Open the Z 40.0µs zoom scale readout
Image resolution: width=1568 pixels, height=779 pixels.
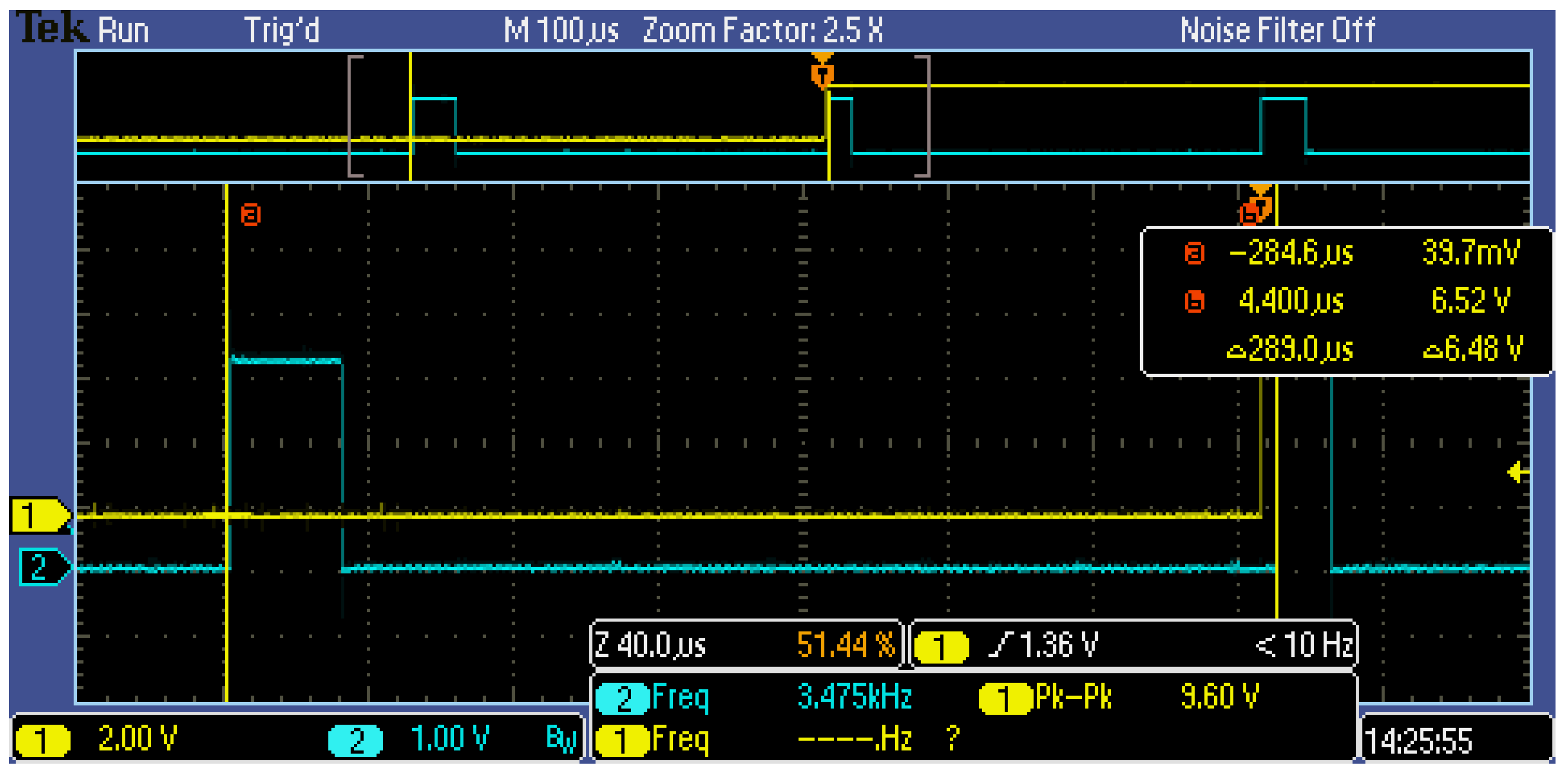[651, 645]
